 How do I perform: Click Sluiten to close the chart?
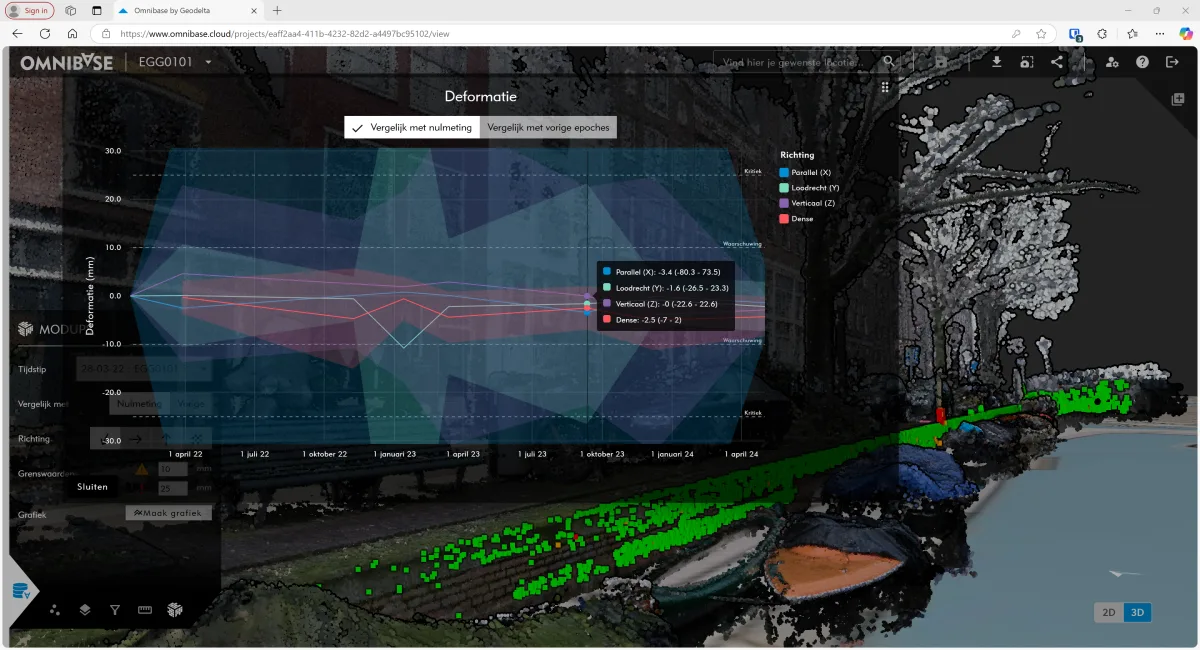[92, 487]
